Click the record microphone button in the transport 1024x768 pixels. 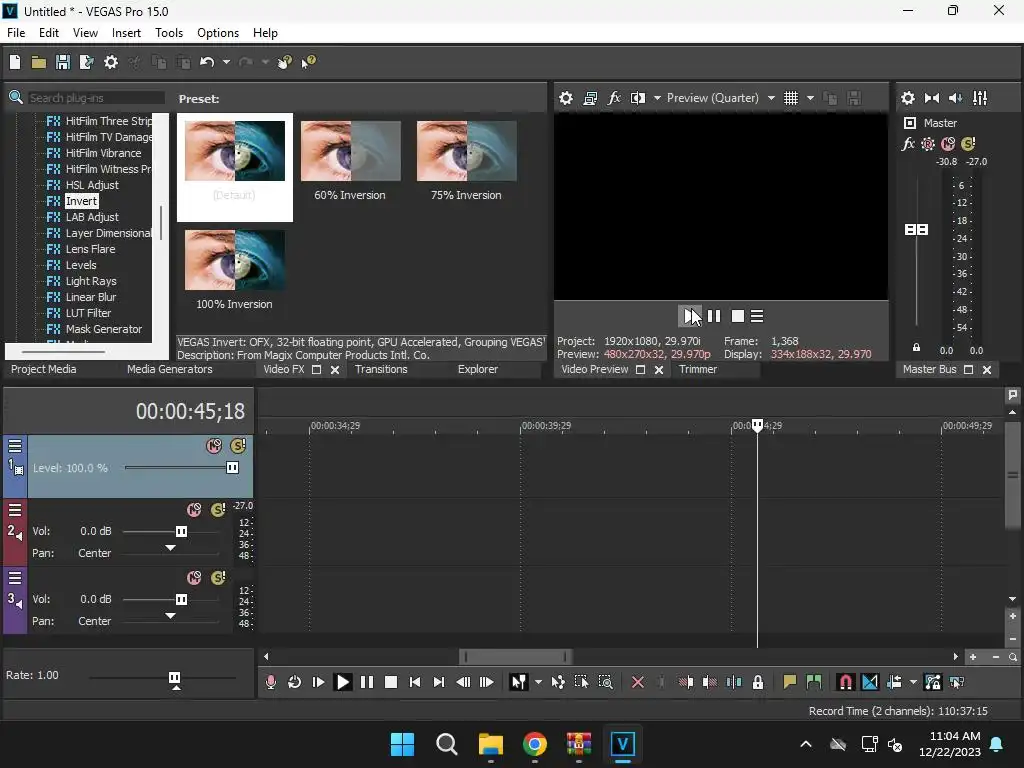tap(270, 682)
